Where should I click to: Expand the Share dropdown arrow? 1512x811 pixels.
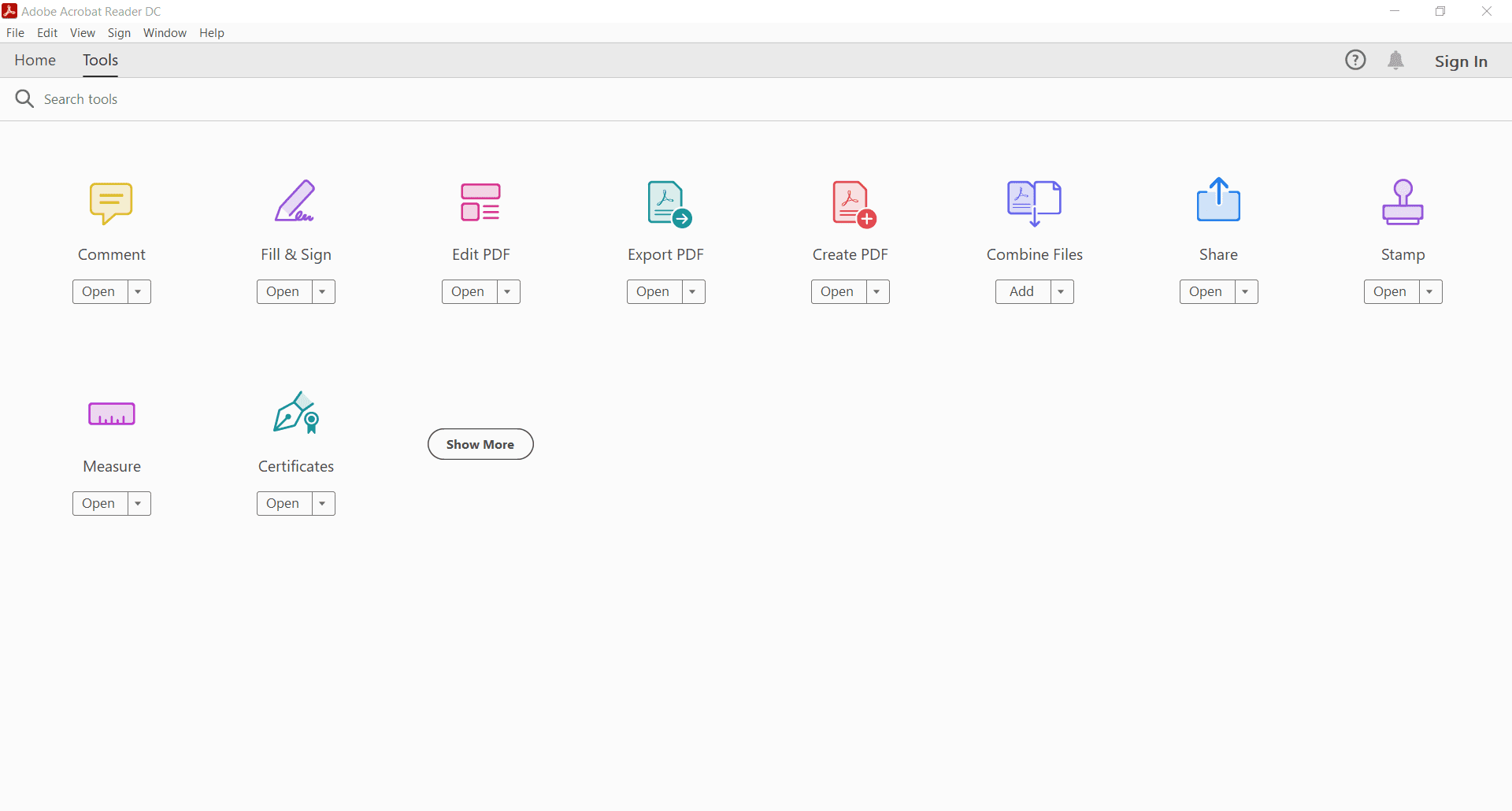1246,292
